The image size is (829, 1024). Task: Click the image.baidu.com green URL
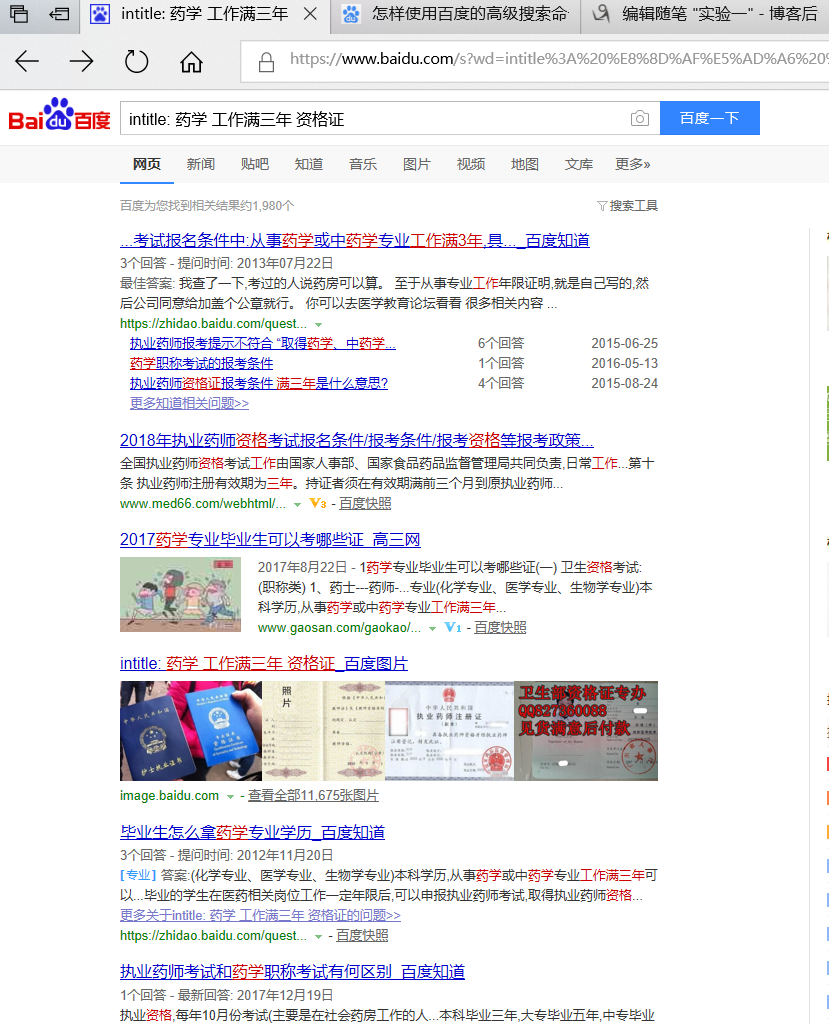click(169, 795)
